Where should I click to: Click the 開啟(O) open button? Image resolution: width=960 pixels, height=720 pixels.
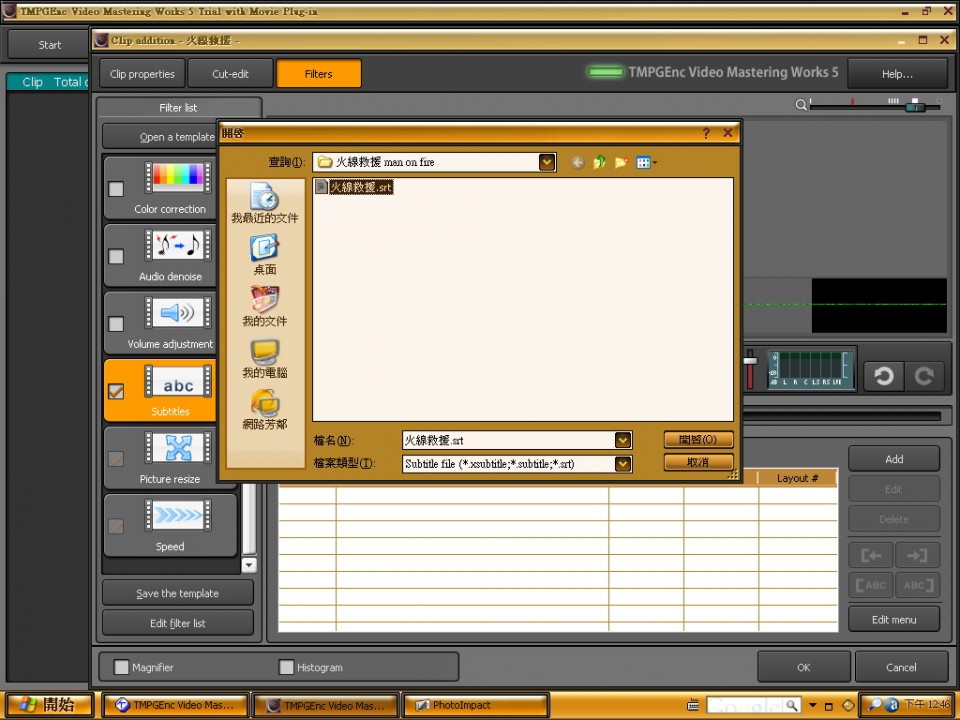click(698, 440)
